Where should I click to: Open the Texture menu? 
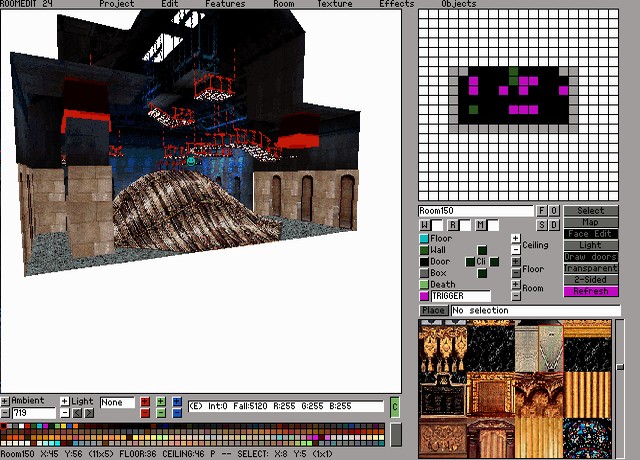[x=335, y=4]
